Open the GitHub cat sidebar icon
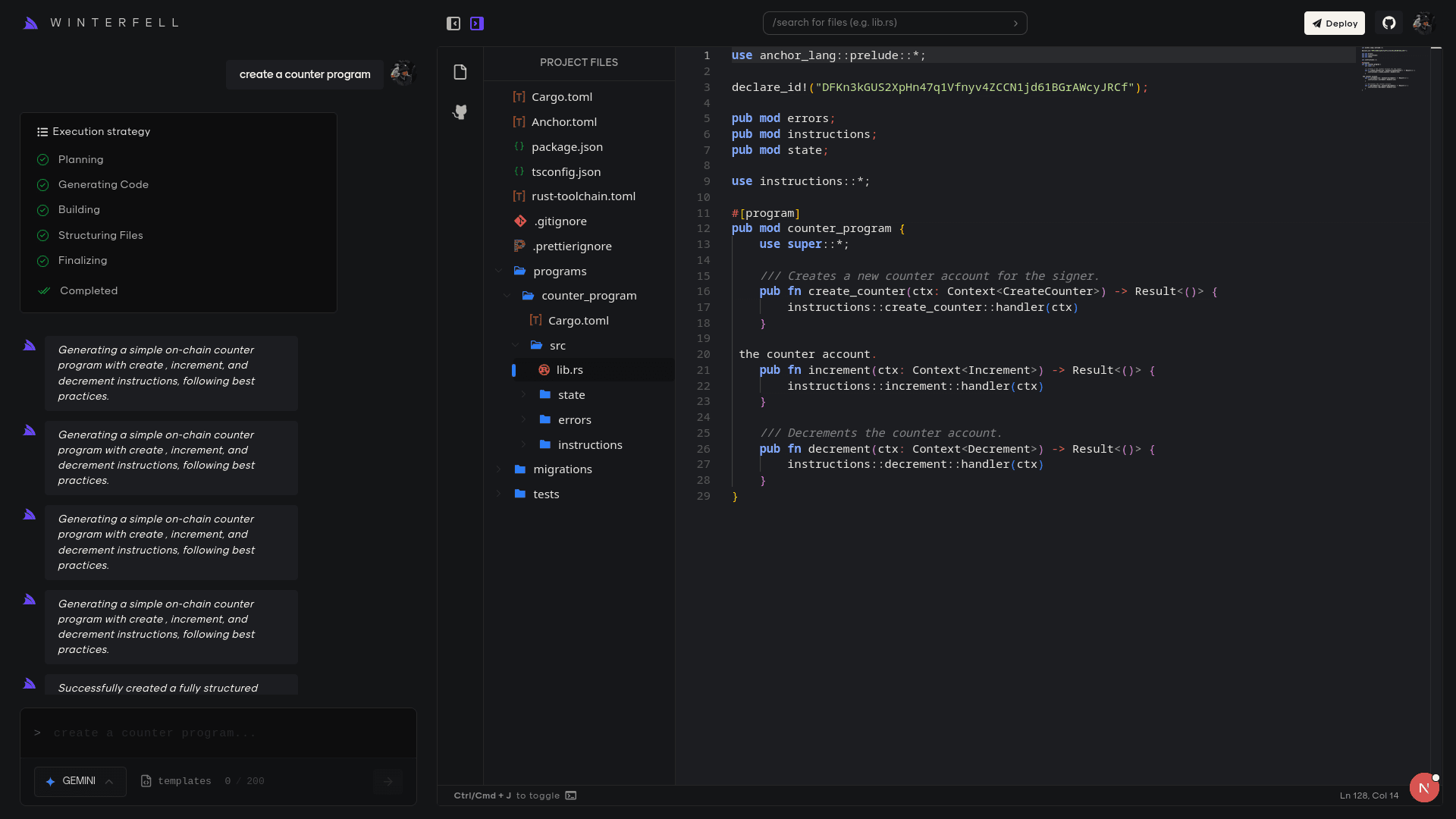1456x819 pixels. (460, 112)
